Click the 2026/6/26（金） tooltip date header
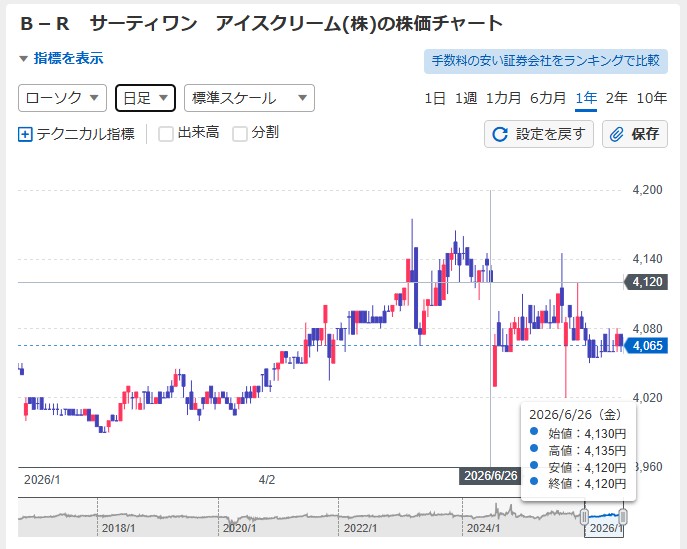Viewport: 687px width, 549px height. [575, 414]
